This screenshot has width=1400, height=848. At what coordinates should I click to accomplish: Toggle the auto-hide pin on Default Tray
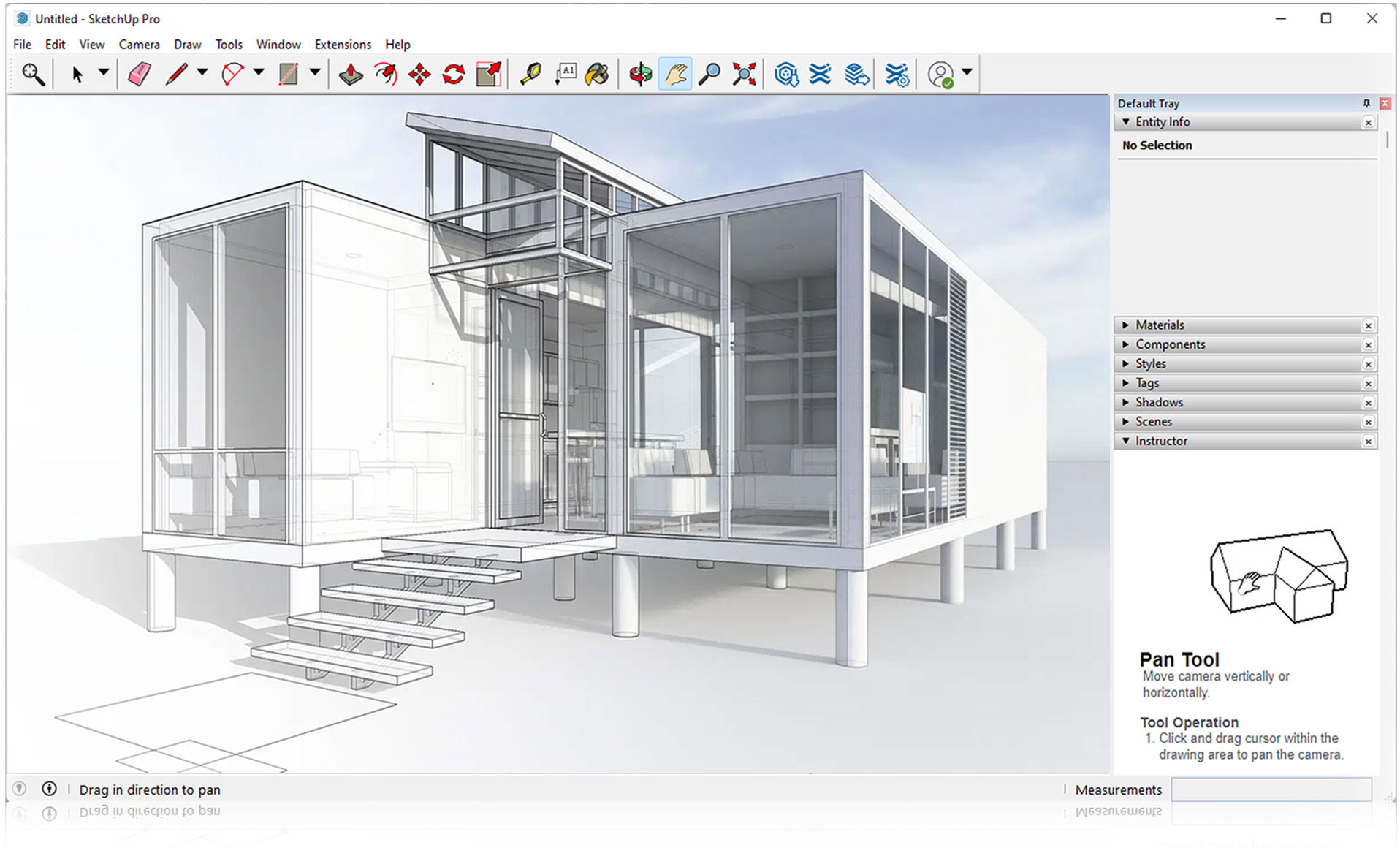(1366, 103)
